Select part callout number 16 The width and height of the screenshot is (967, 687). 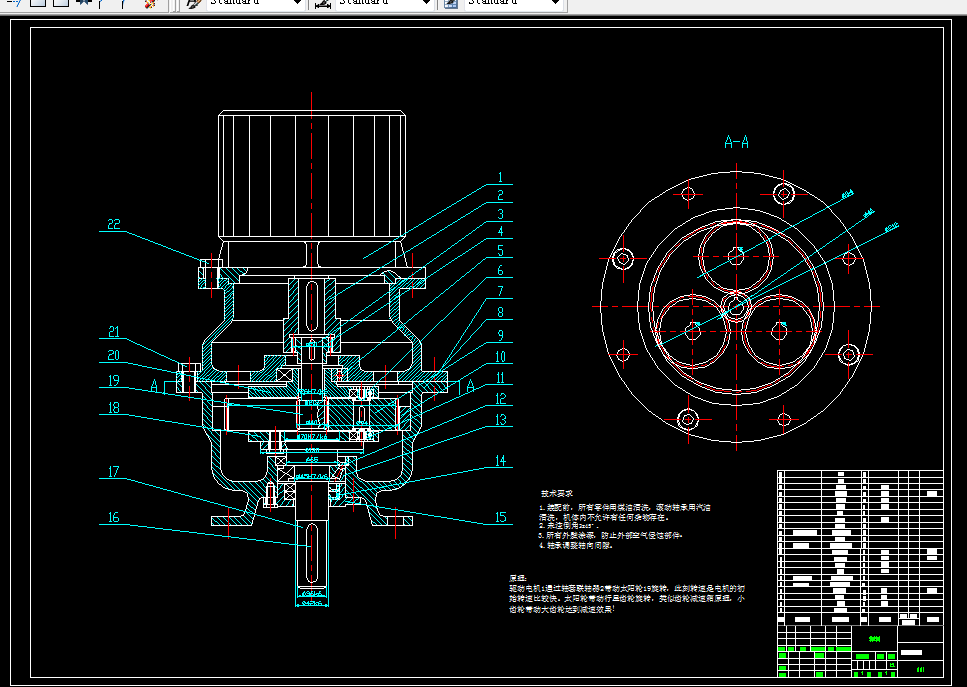pyautogui.click(x=113, y=517)
